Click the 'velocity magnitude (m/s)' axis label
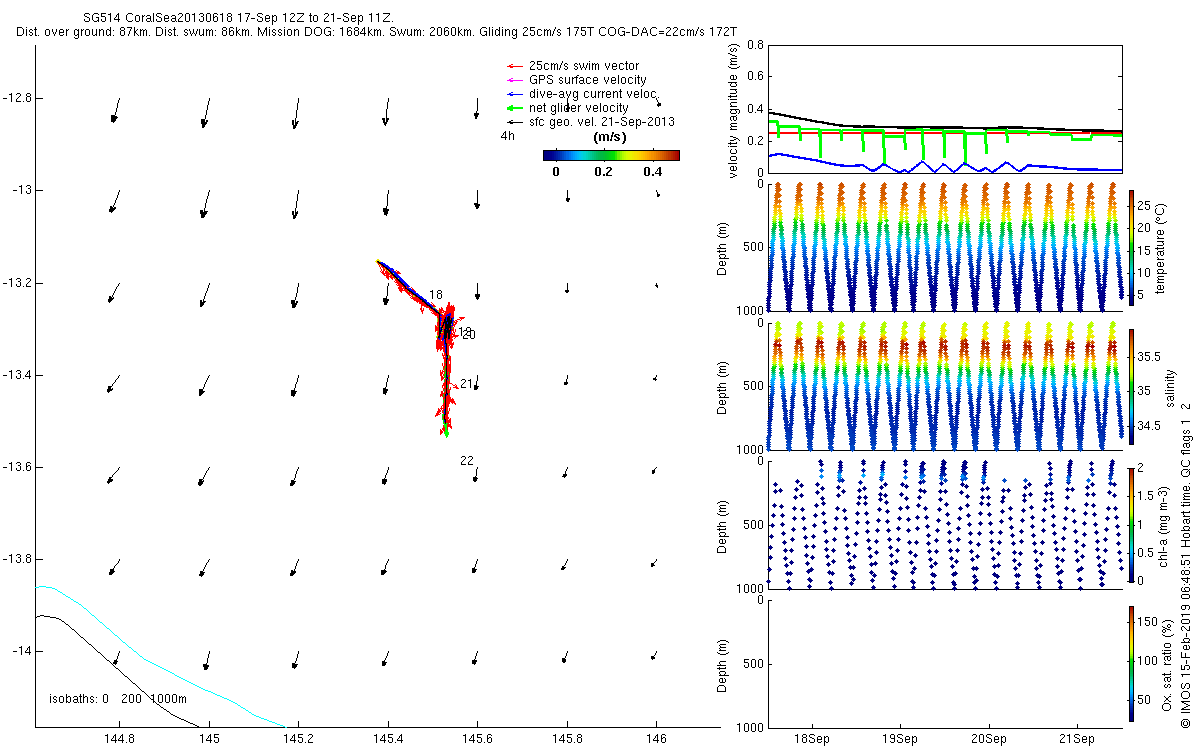 [734, 109]
